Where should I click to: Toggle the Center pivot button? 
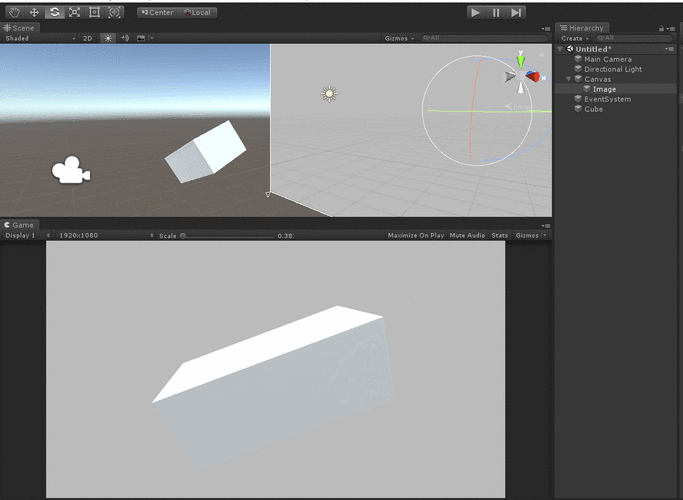(157, 13)
